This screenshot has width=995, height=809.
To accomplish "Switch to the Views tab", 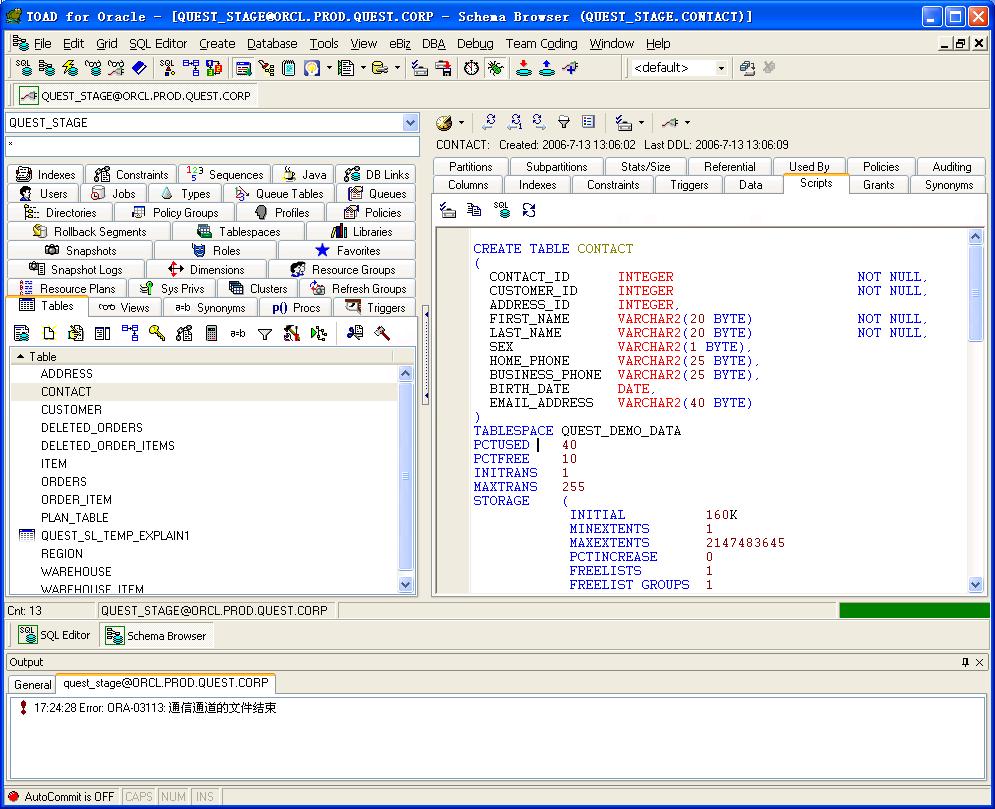I will [x=125, y=308].
